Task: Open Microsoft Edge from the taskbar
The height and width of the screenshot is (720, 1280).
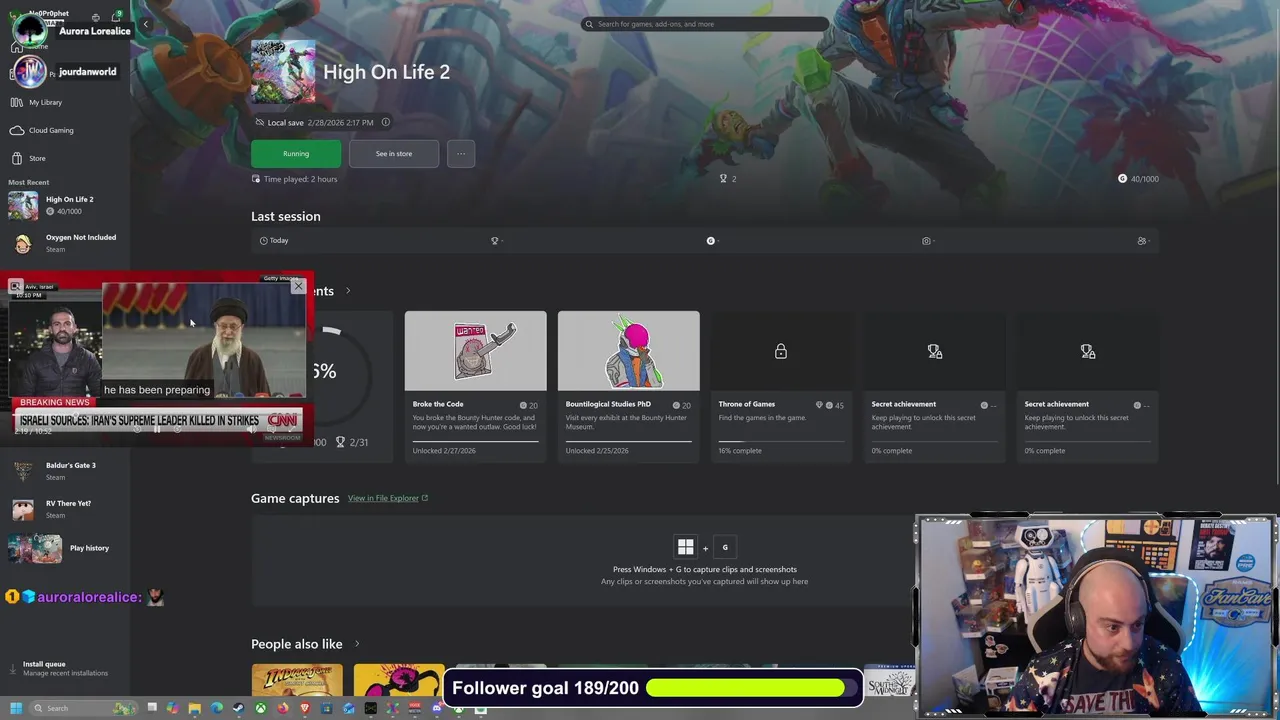Action: pyautogui.click(x=217, y=708)
